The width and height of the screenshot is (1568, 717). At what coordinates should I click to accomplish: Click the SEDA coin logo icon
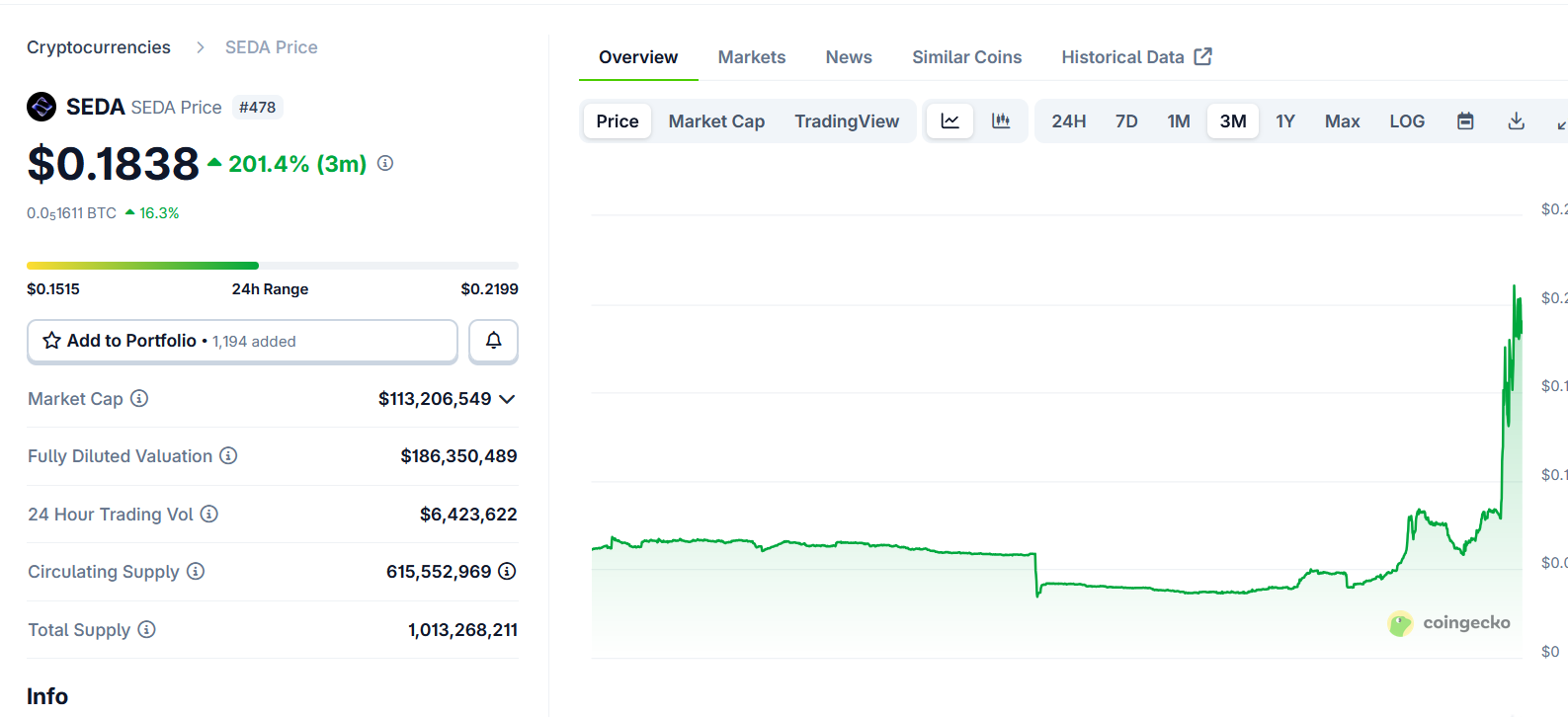(x=41, y=107)
